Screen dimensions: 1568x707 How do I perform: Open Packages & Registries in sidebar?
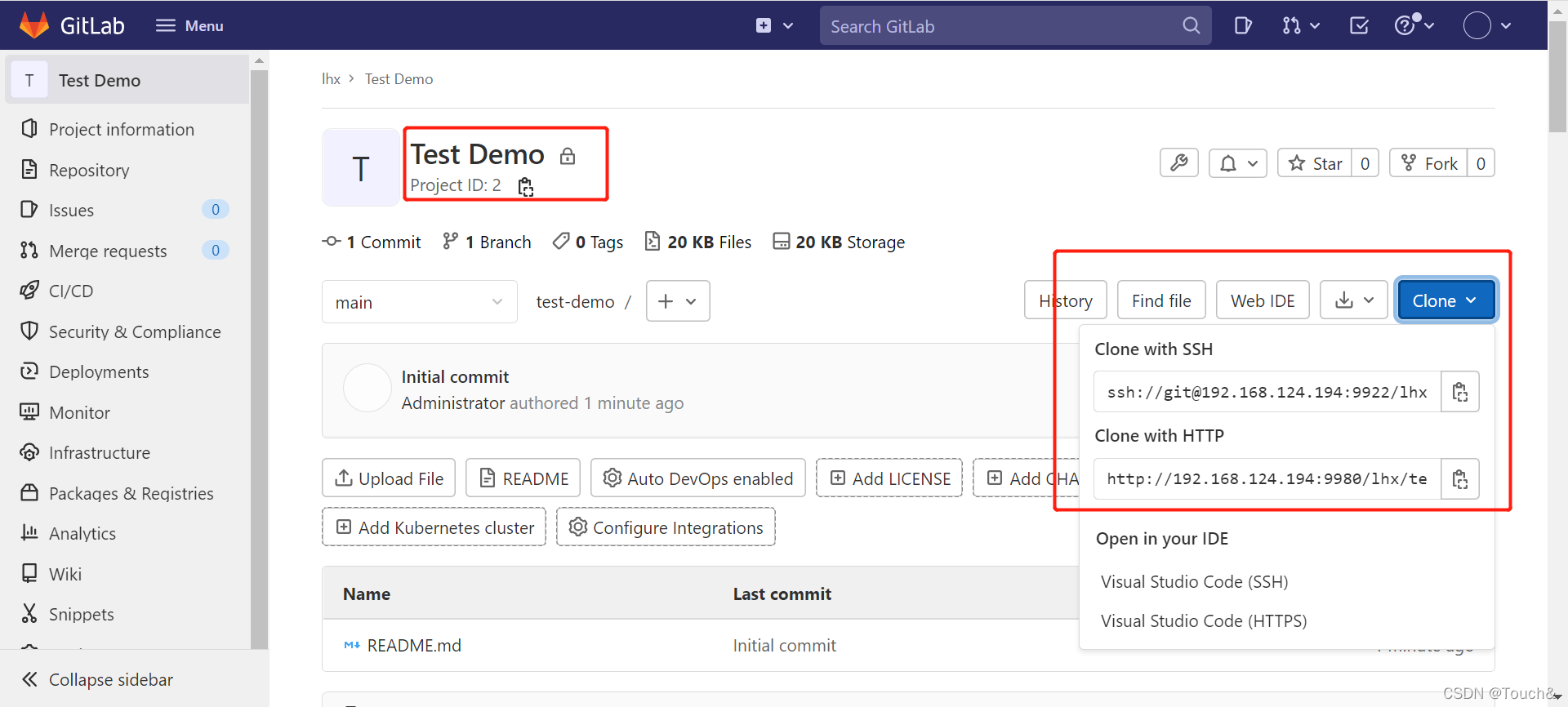tap(131, 493)
